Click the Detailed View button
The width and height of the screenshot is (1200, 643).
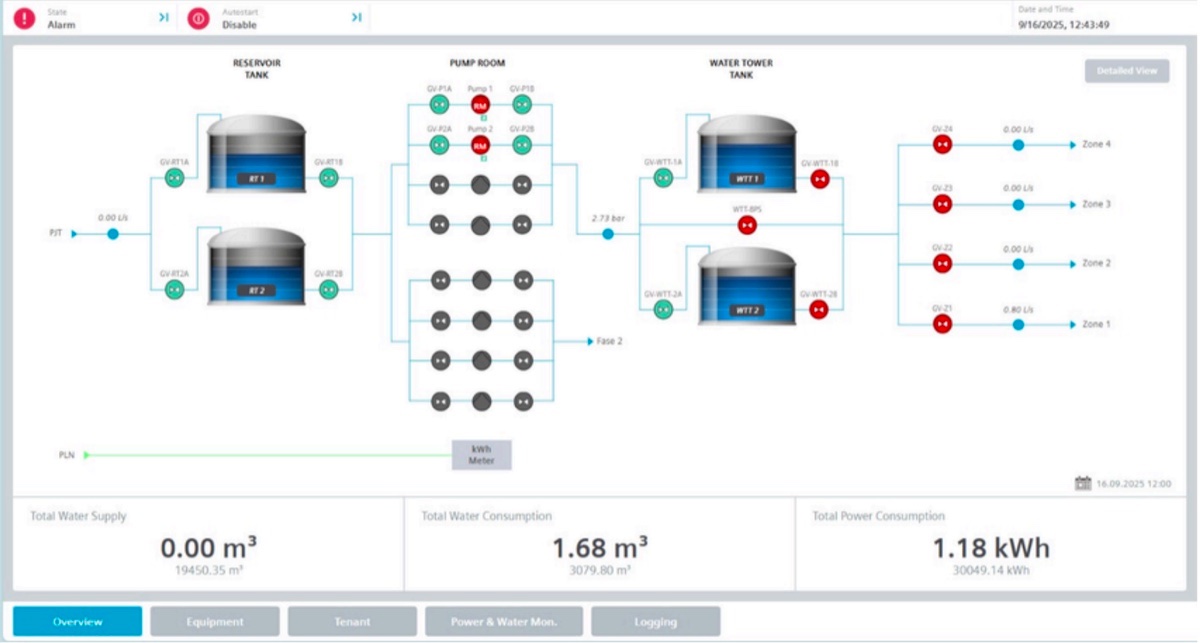coord(1127,71)
